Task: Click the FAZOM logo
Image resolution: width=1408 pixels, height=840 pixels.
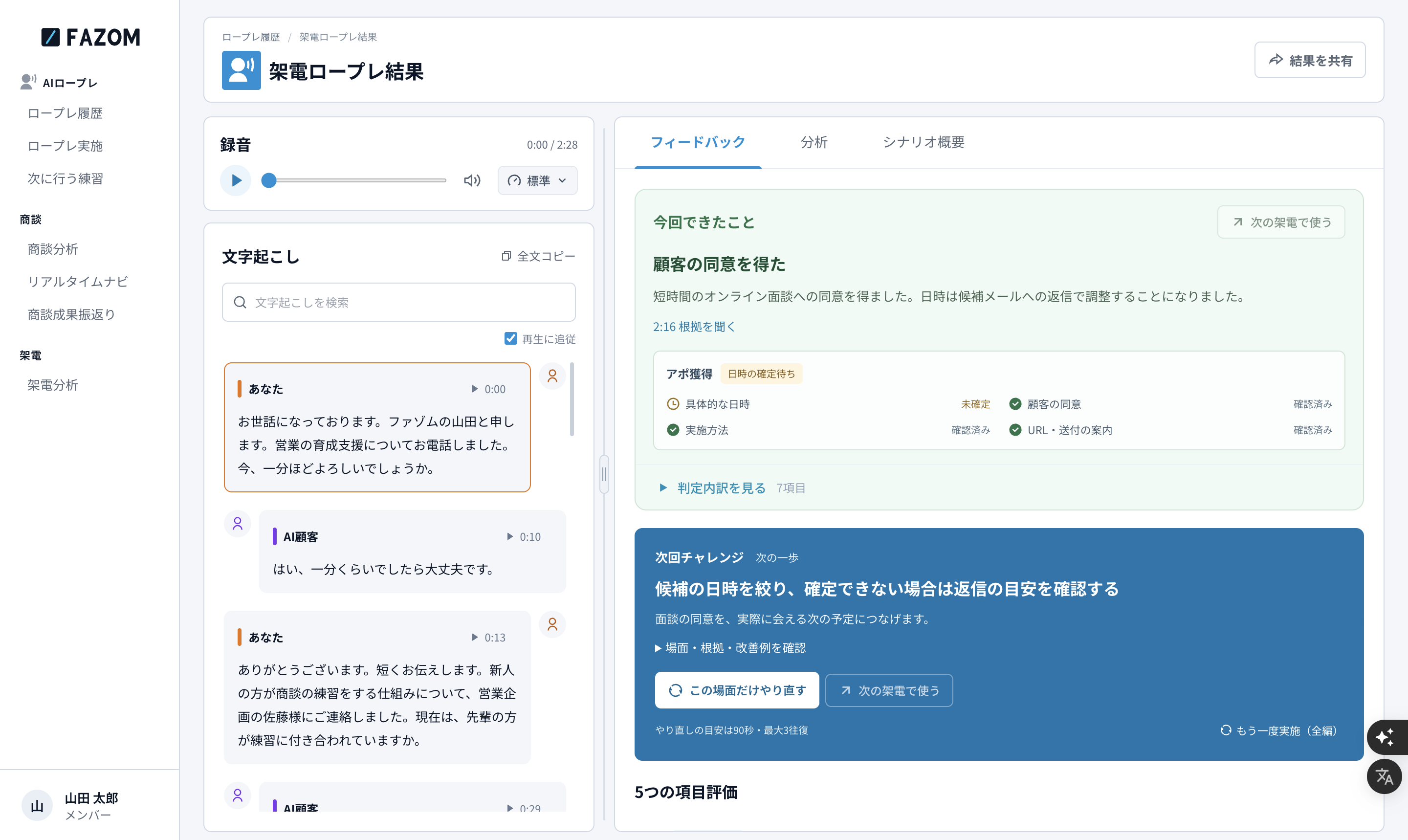Action: click(x=90, y=37)
